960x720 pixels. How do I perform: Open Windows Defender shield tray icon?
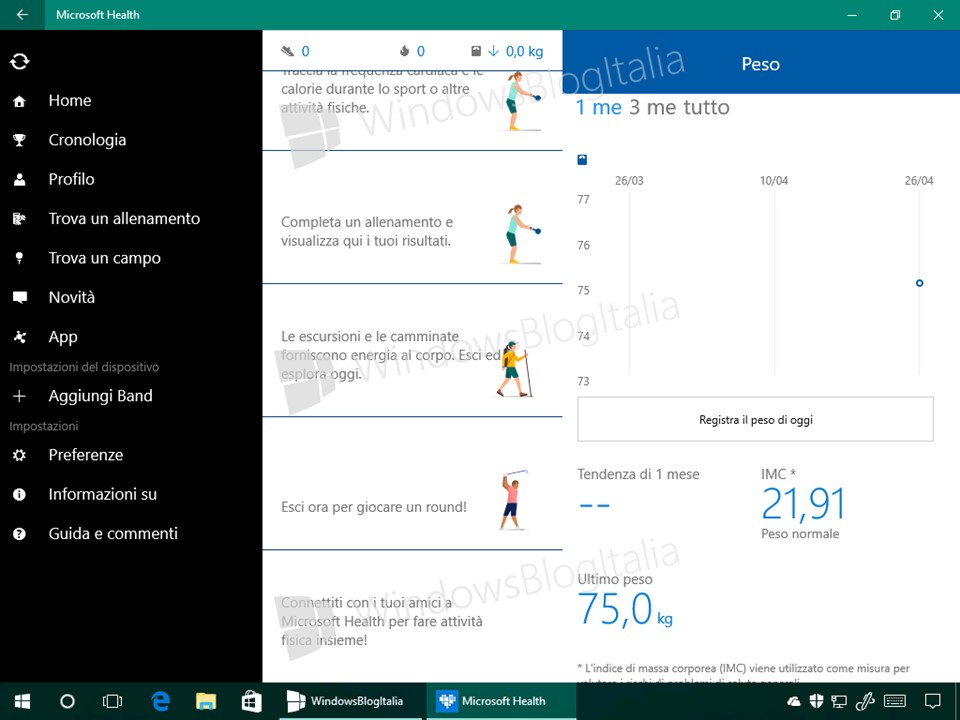coord(816,701)
